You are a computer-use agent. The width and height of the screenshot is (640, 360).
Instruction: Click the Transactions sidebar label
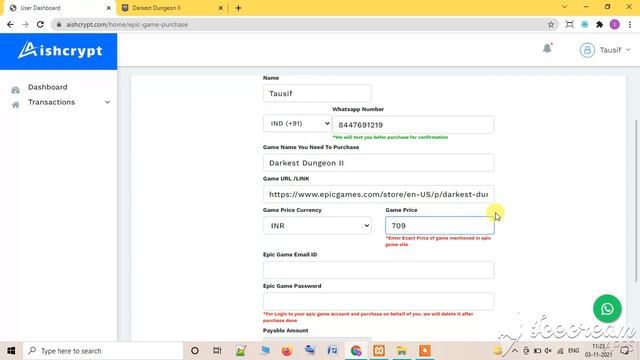point(51,102)
